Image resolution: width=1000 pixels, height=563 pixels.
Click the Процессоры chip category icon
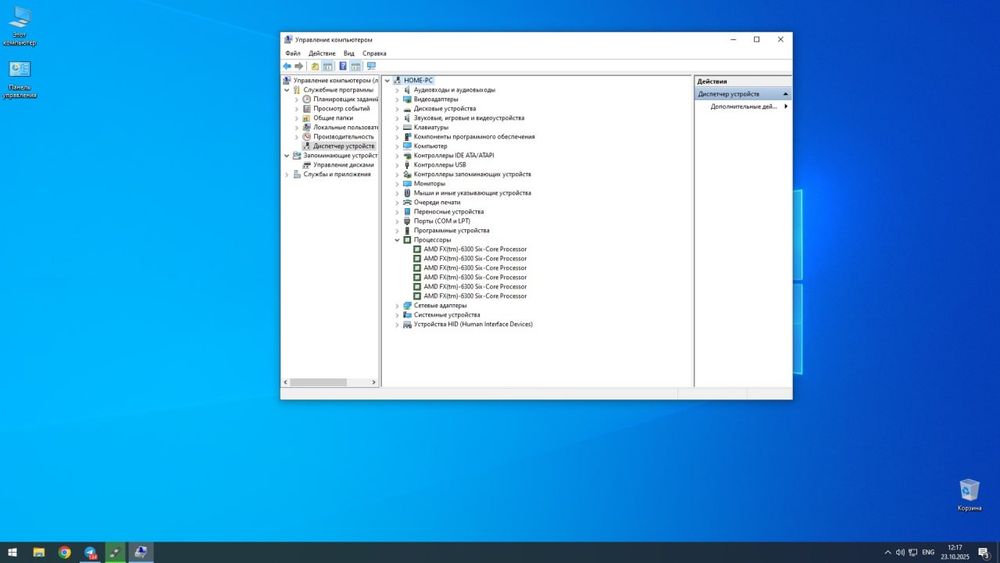point(407,240)
